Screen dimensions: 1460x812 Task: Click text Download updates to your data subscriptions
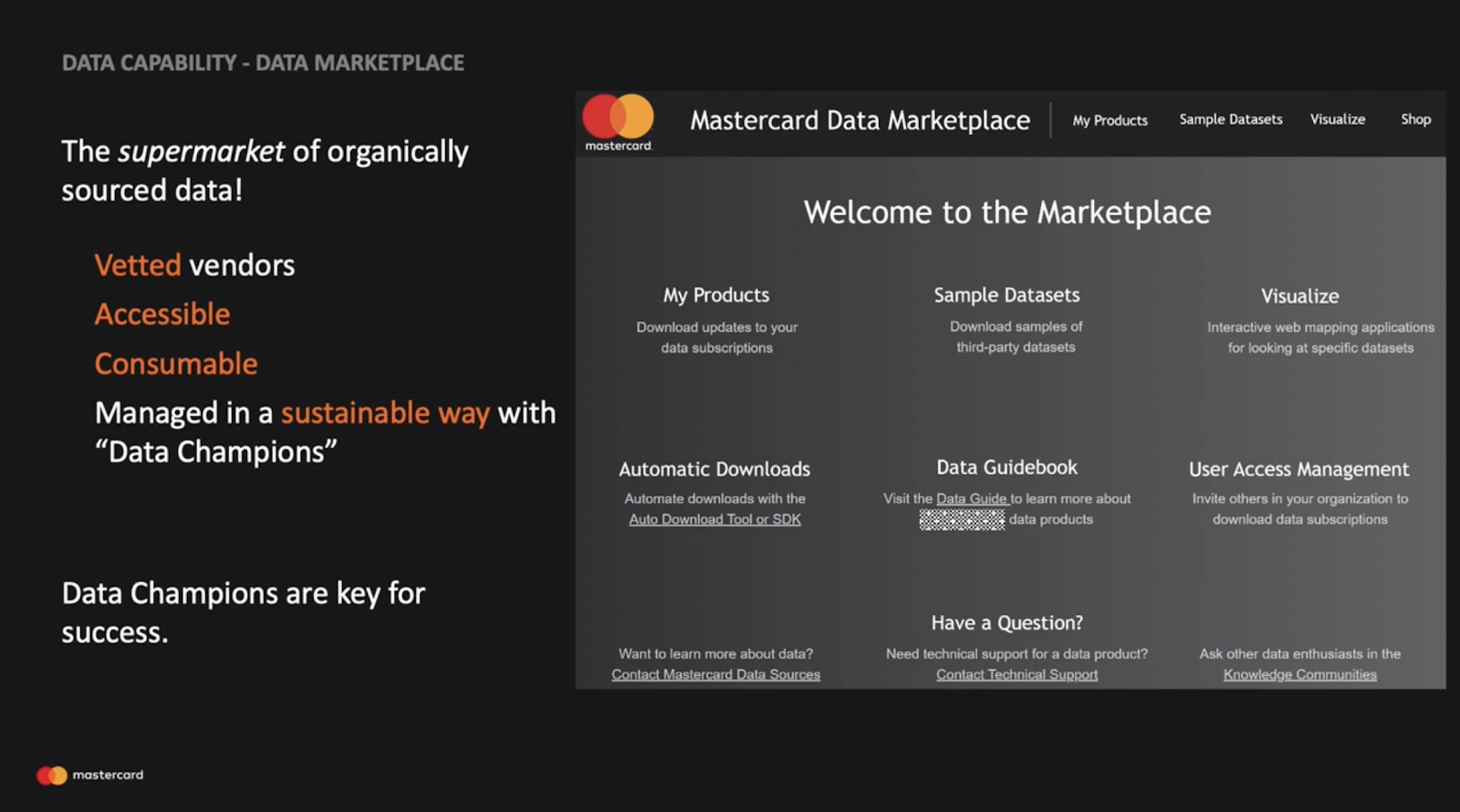(x=716, y=338)
